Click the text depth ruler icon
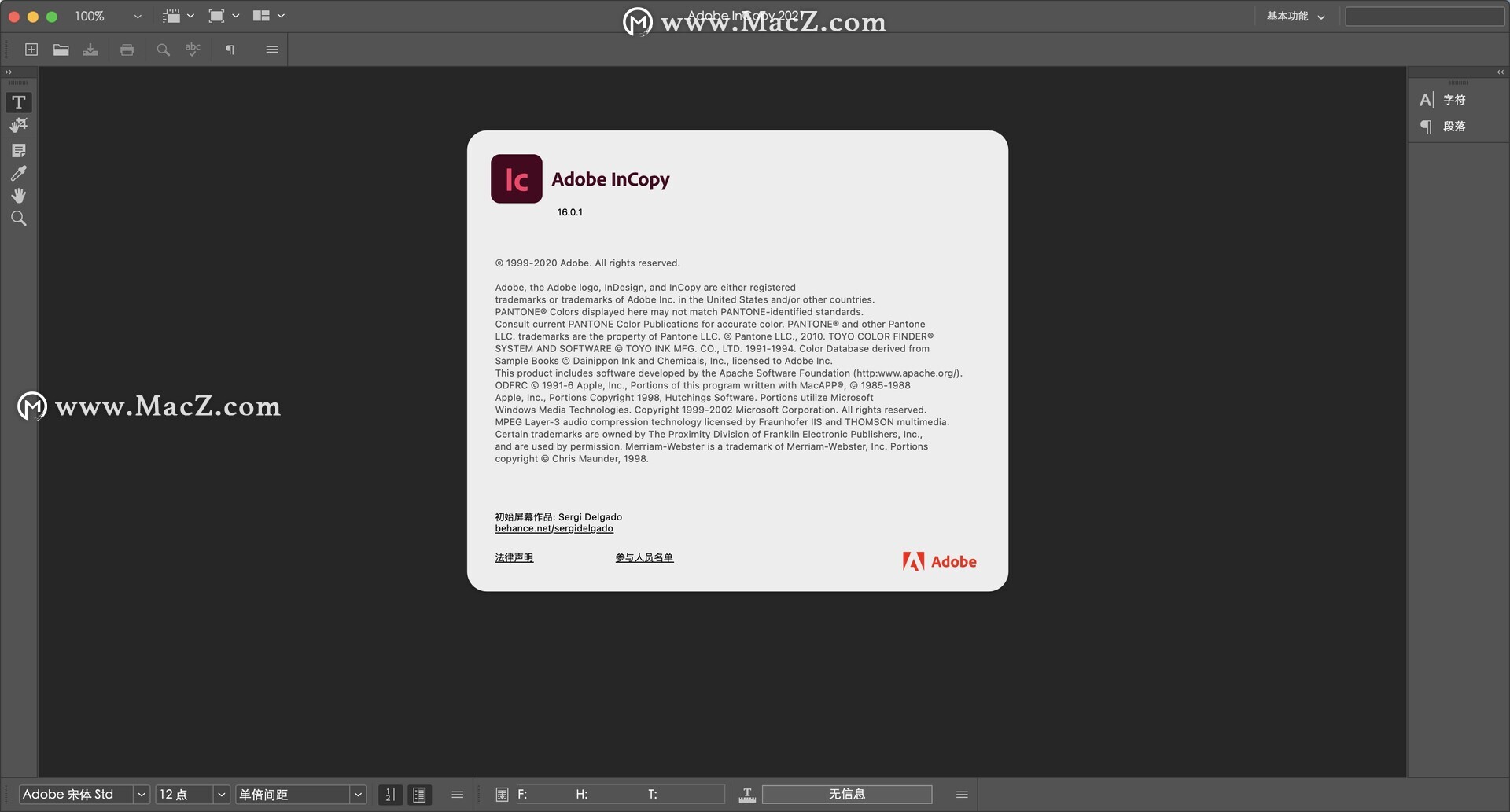 click(747, 795)
